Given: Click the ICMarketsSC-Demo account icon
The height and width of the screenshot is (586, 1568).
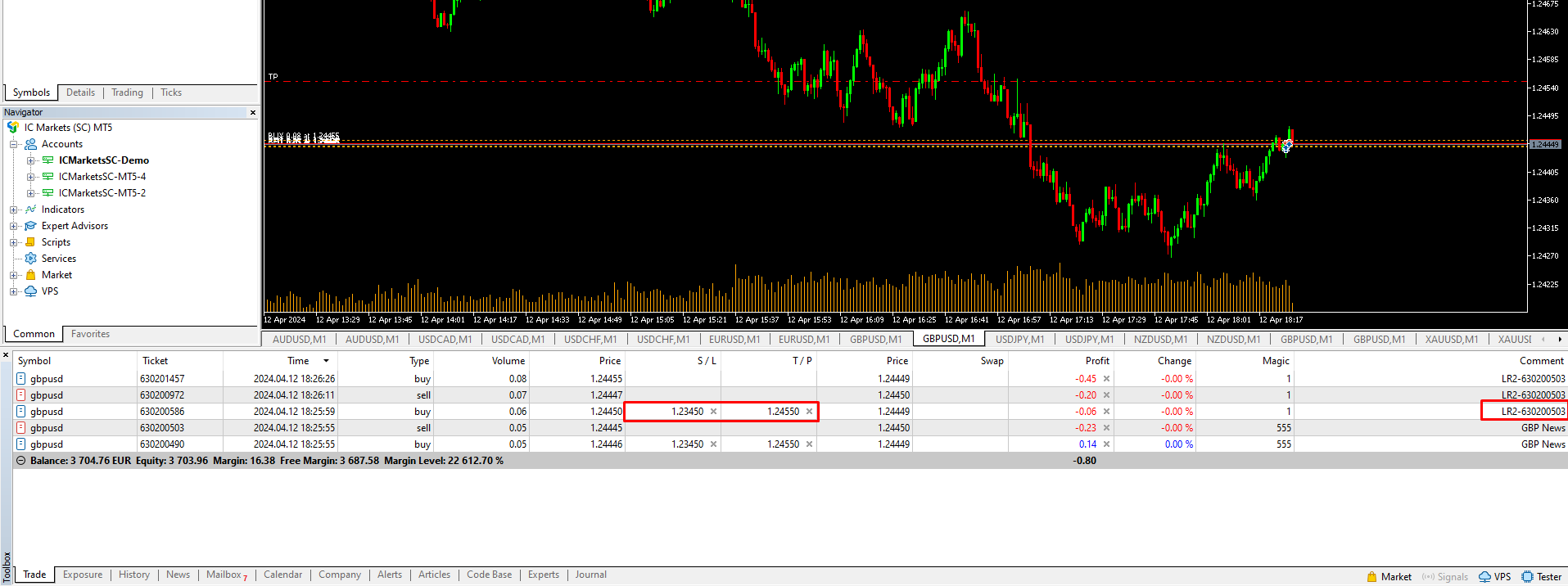Looking at the screenshot, I should (x=48, y=160).
